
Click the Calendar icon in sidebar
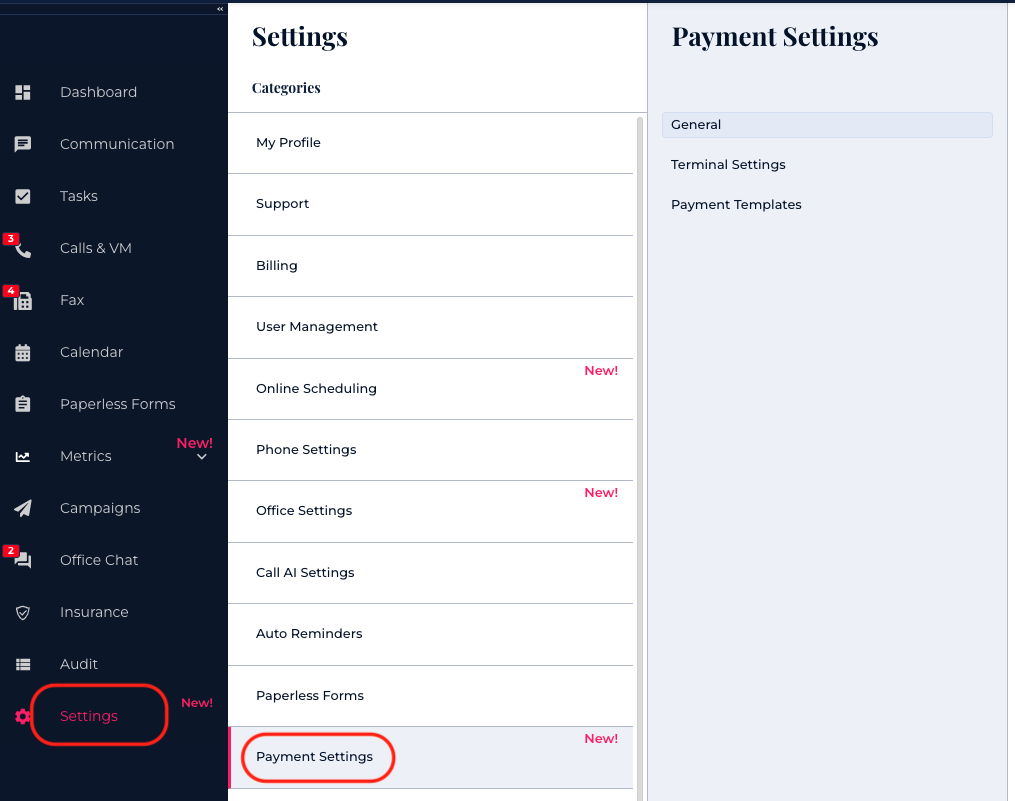pos(23,352)
